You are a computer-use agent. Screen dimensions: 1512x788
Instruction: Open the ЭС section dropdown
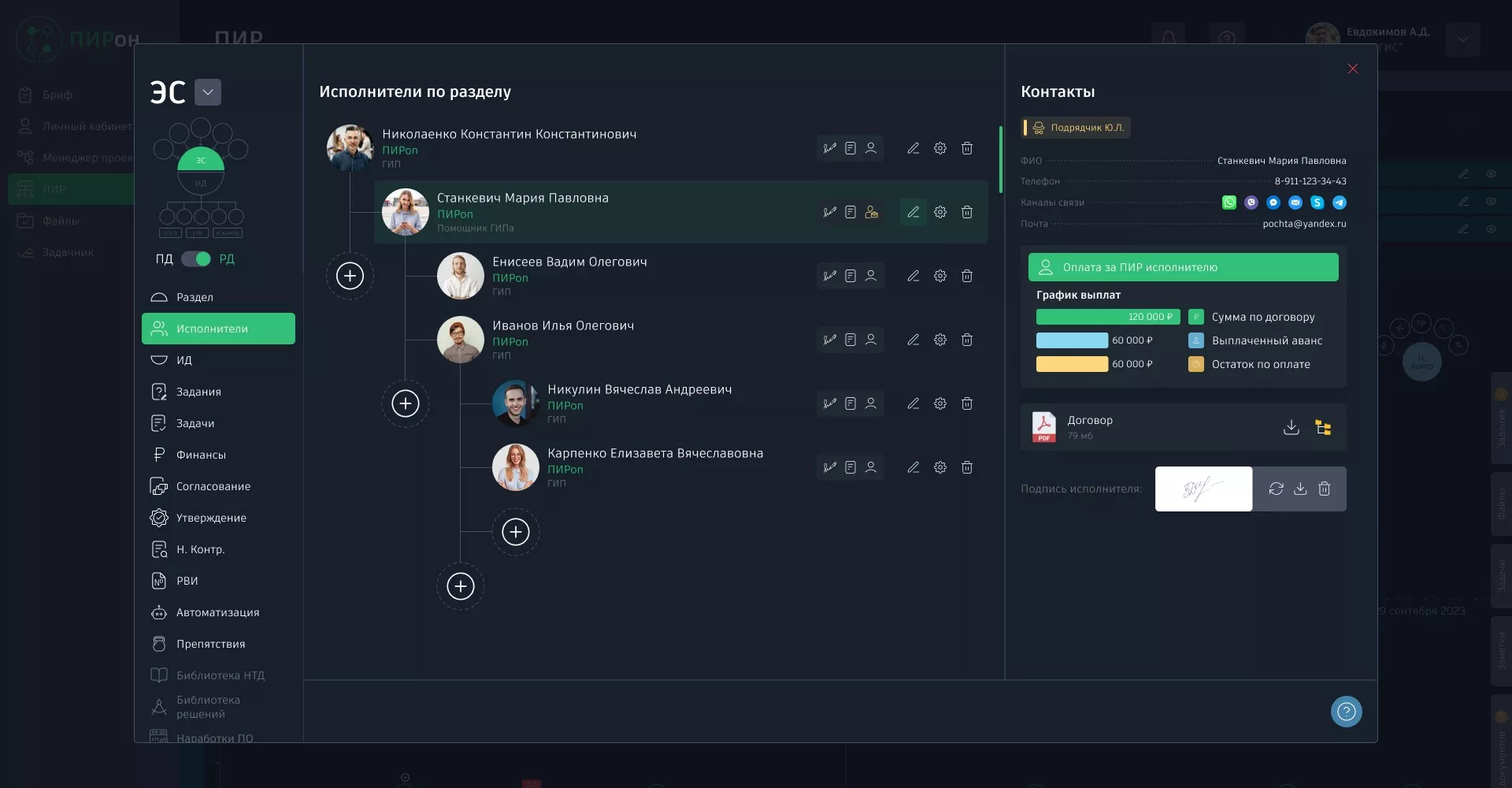pyautogui.click(x=208, y=92)
